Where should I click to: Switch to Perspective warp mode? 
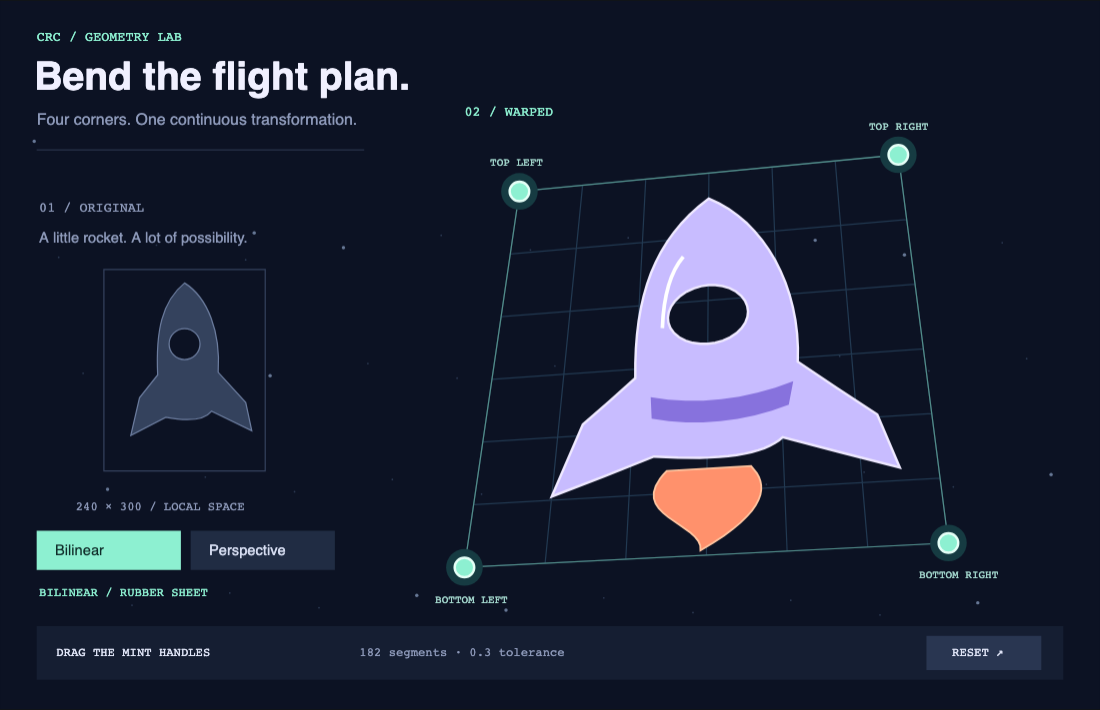(x=262, y=550)
